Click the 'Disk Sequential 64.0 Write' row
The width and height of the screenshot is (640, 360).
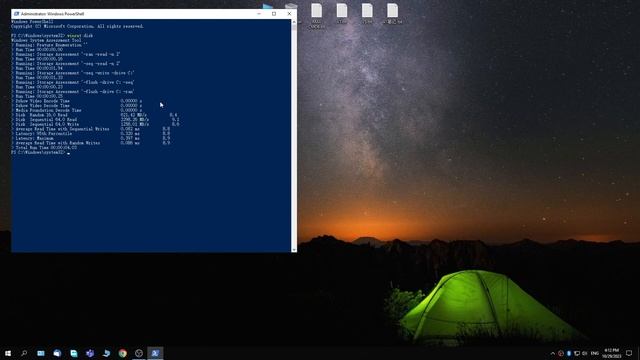tap(95, 124)
